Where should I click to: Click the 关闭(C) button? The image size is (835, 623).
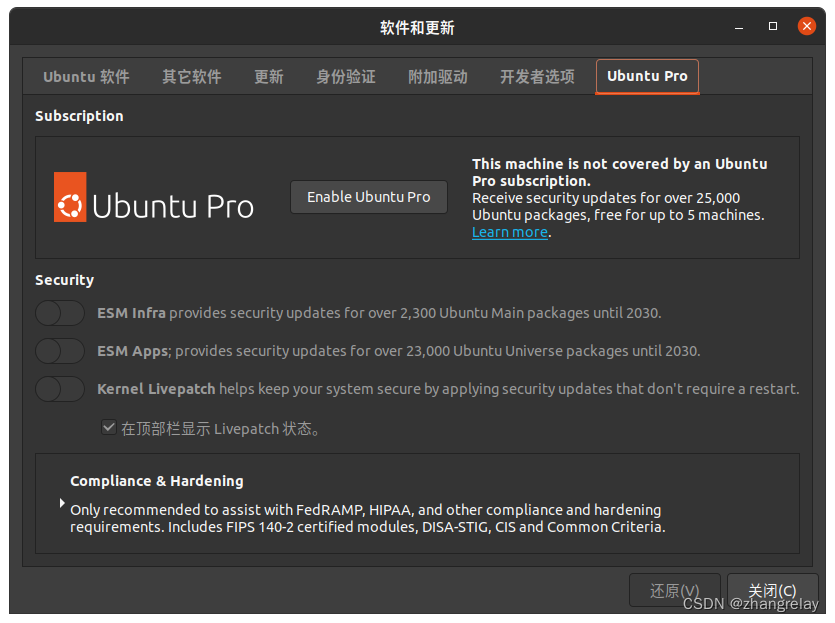772,590
